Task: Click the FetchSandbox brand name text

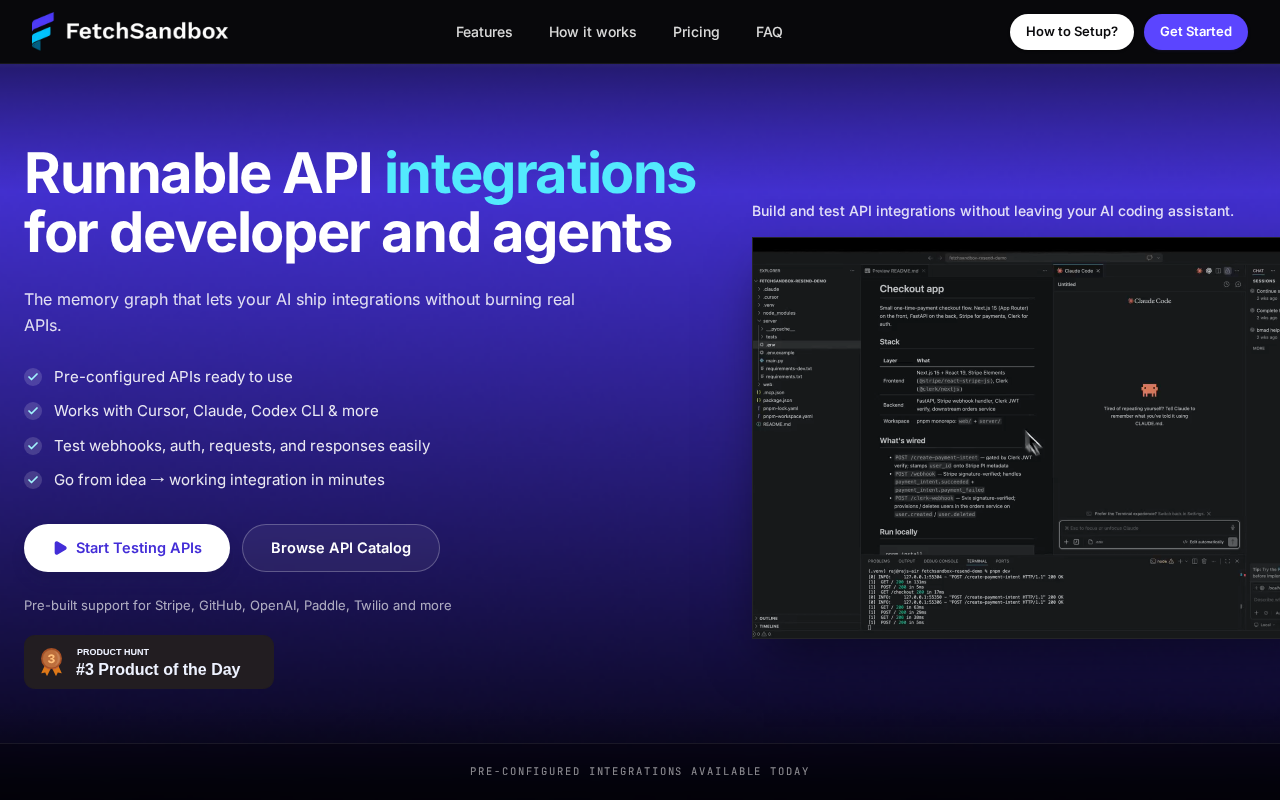Action: point(147,31)
